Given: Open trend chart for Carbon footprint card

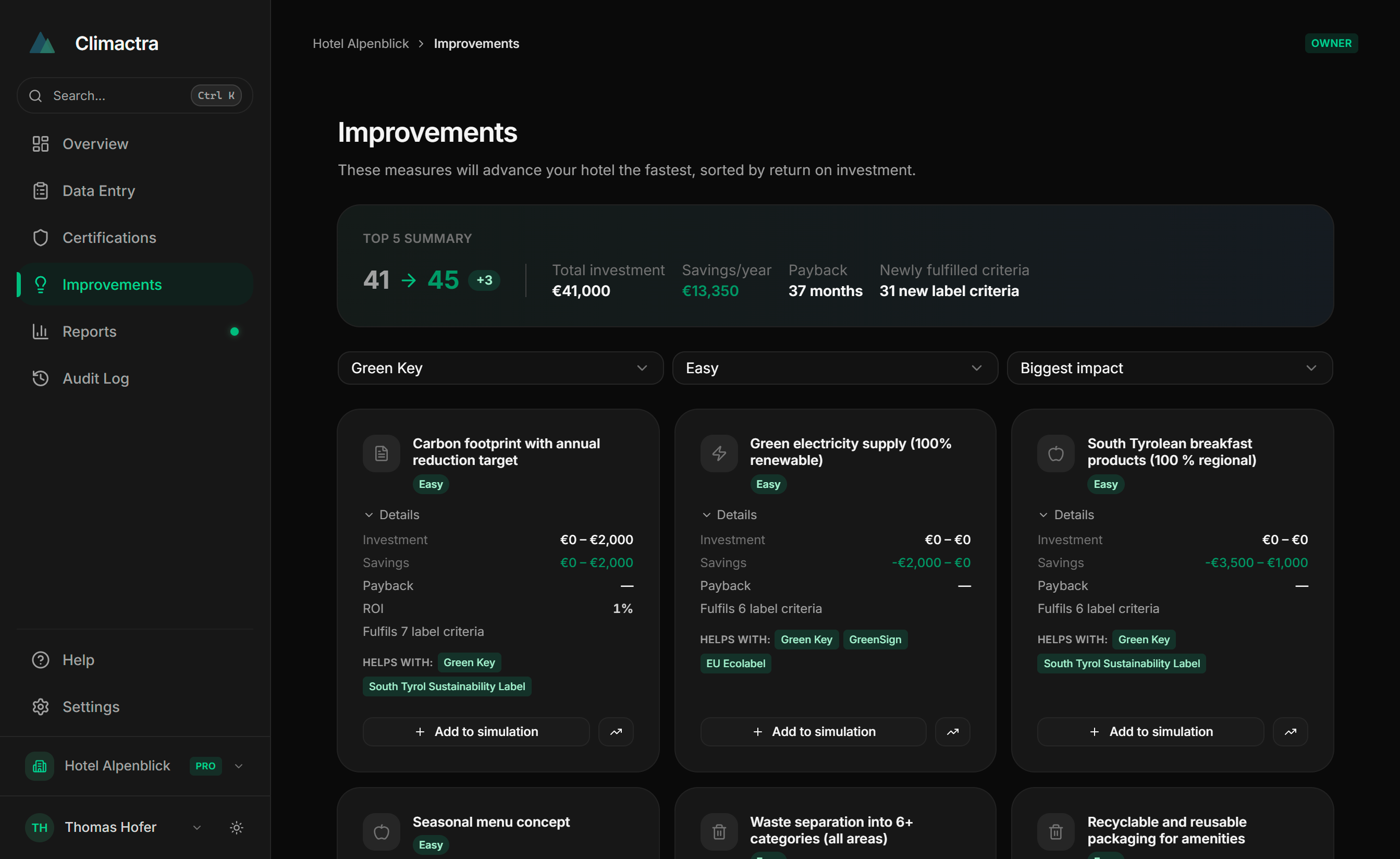Looking at the screenshot, I should coord(616,732).
